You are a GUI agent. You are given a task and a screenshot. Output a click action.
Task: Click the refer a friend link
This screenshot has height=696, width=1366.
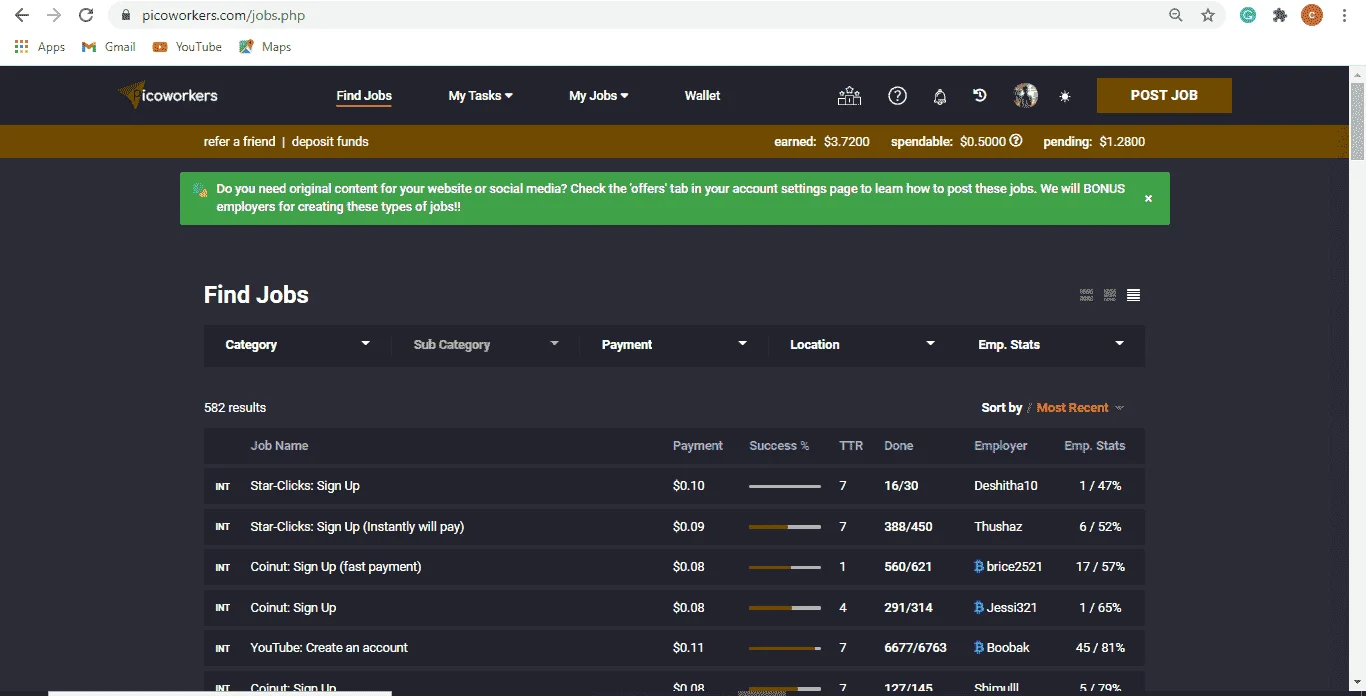point(239,141)
